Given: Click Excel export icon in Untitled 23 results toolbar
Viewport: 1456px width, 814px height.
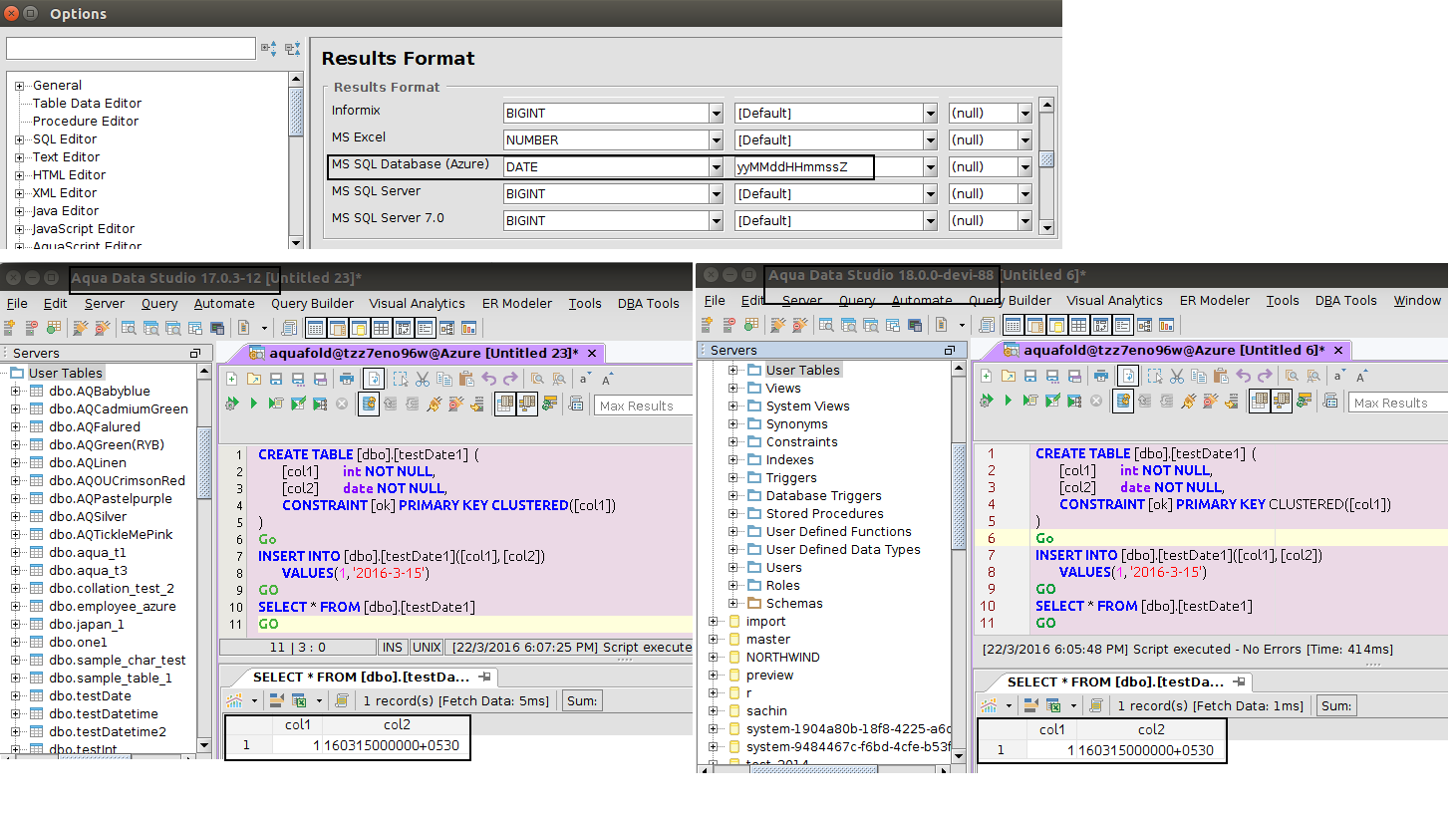Looking at the screenshot, I should coord(298,700).
